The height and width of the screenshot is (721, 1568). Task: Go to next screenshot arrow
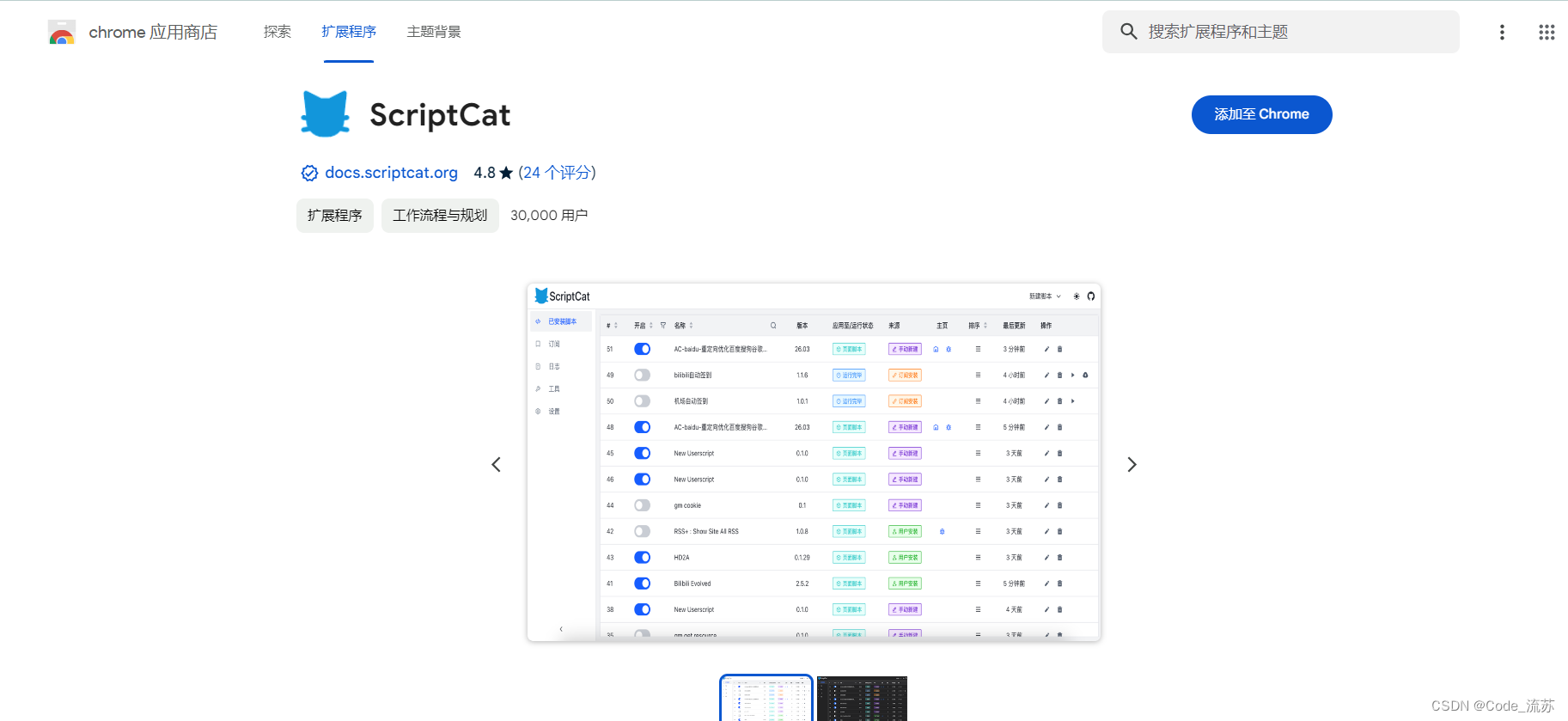tap(1132, 464)
